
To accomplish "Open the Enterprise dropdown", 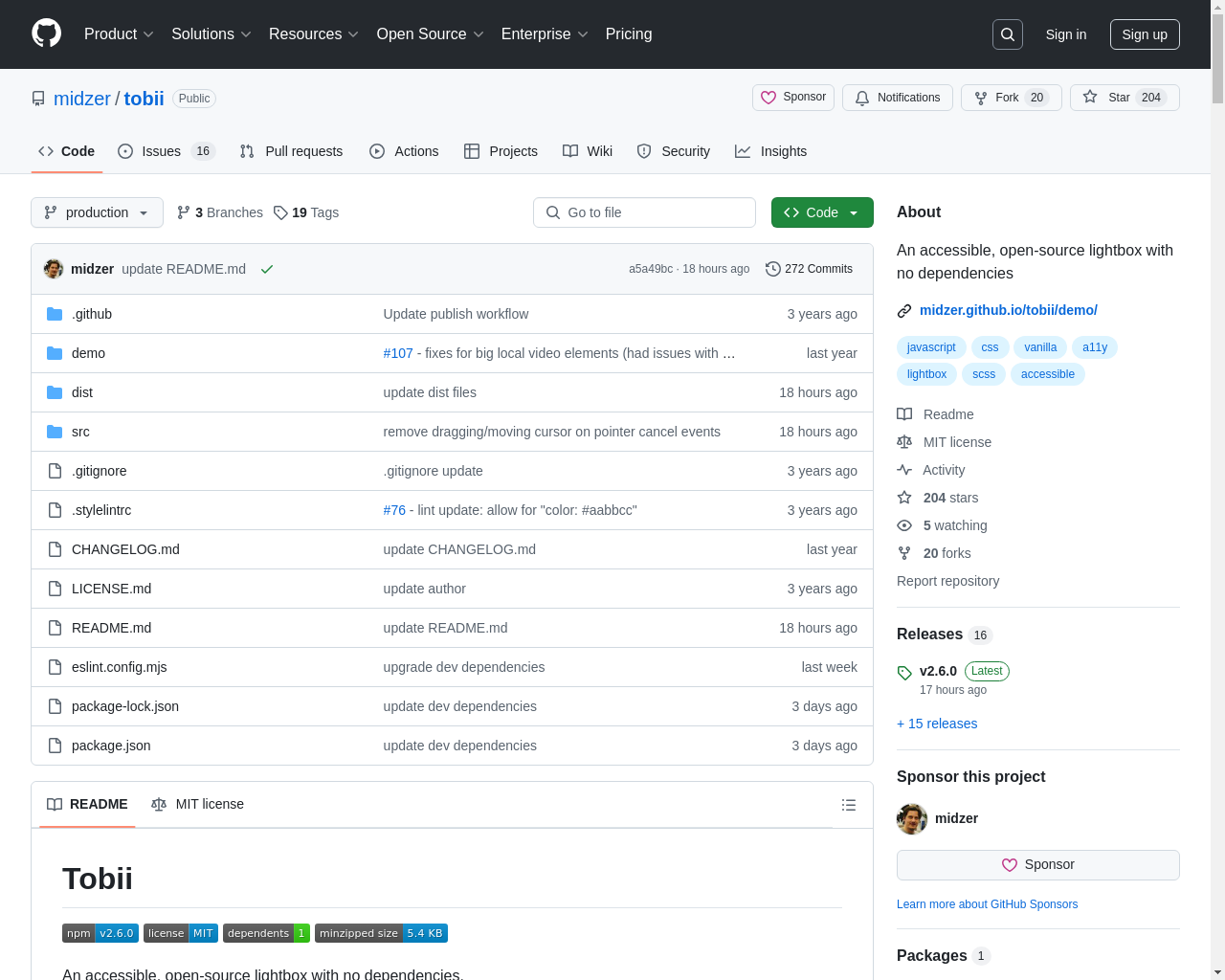I will tap(545, 34).
